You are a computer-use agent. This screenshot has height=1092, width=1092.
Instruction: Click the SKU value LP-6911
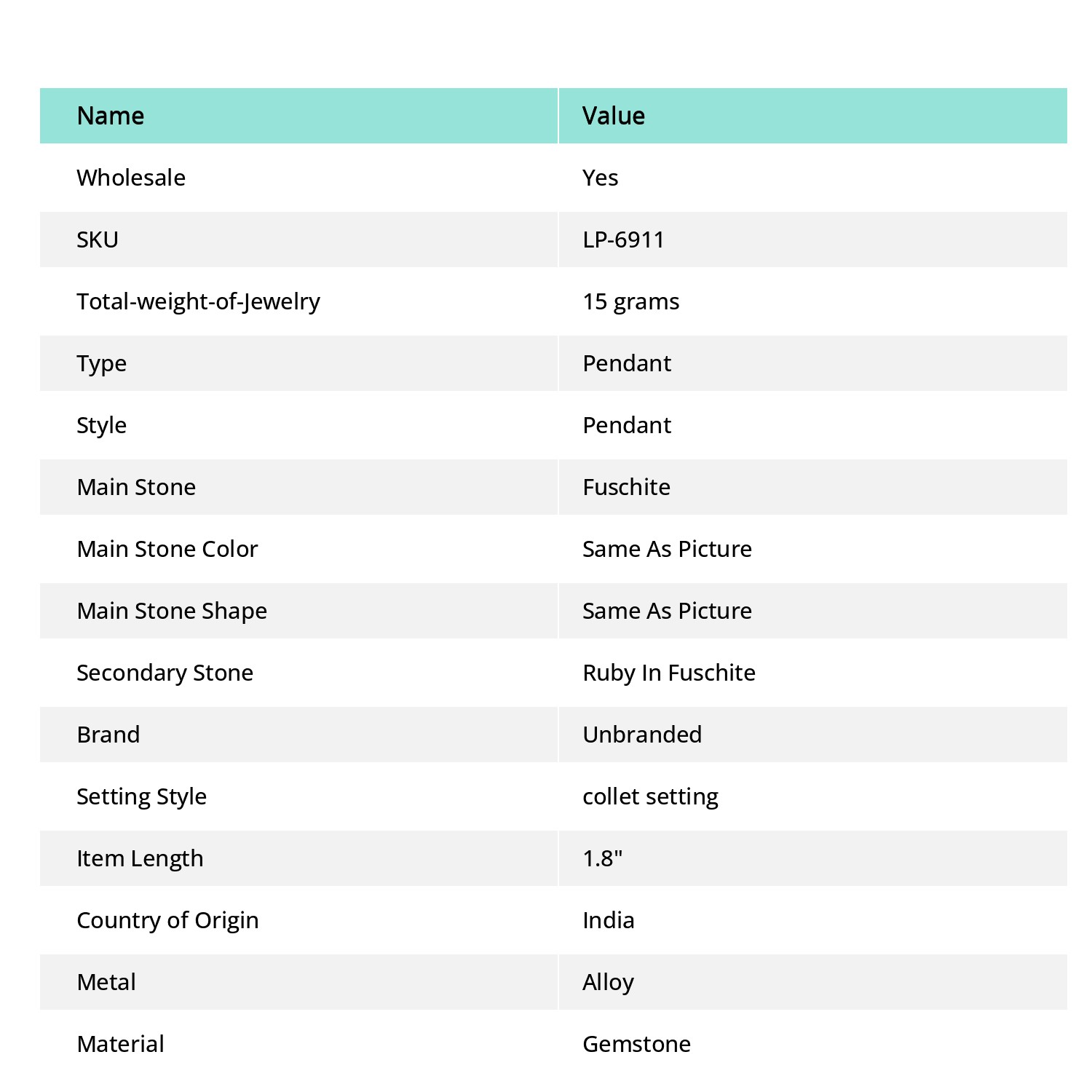pyautogui.click(x=624, y=240)
